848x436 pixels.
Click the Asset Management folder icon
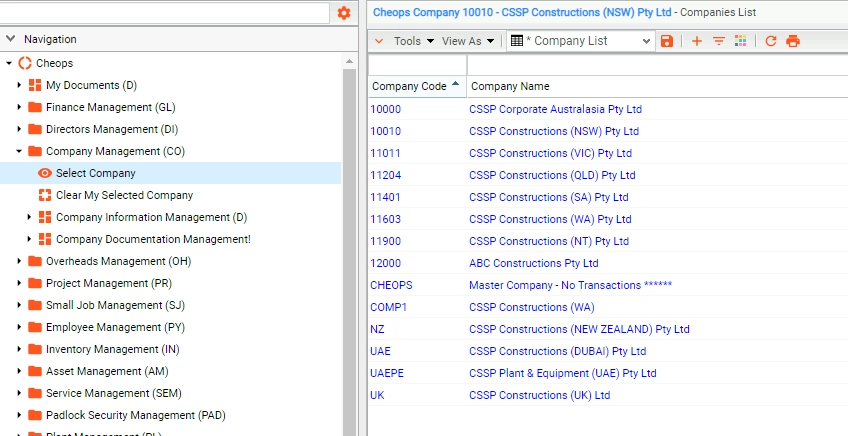click(35, 372)
